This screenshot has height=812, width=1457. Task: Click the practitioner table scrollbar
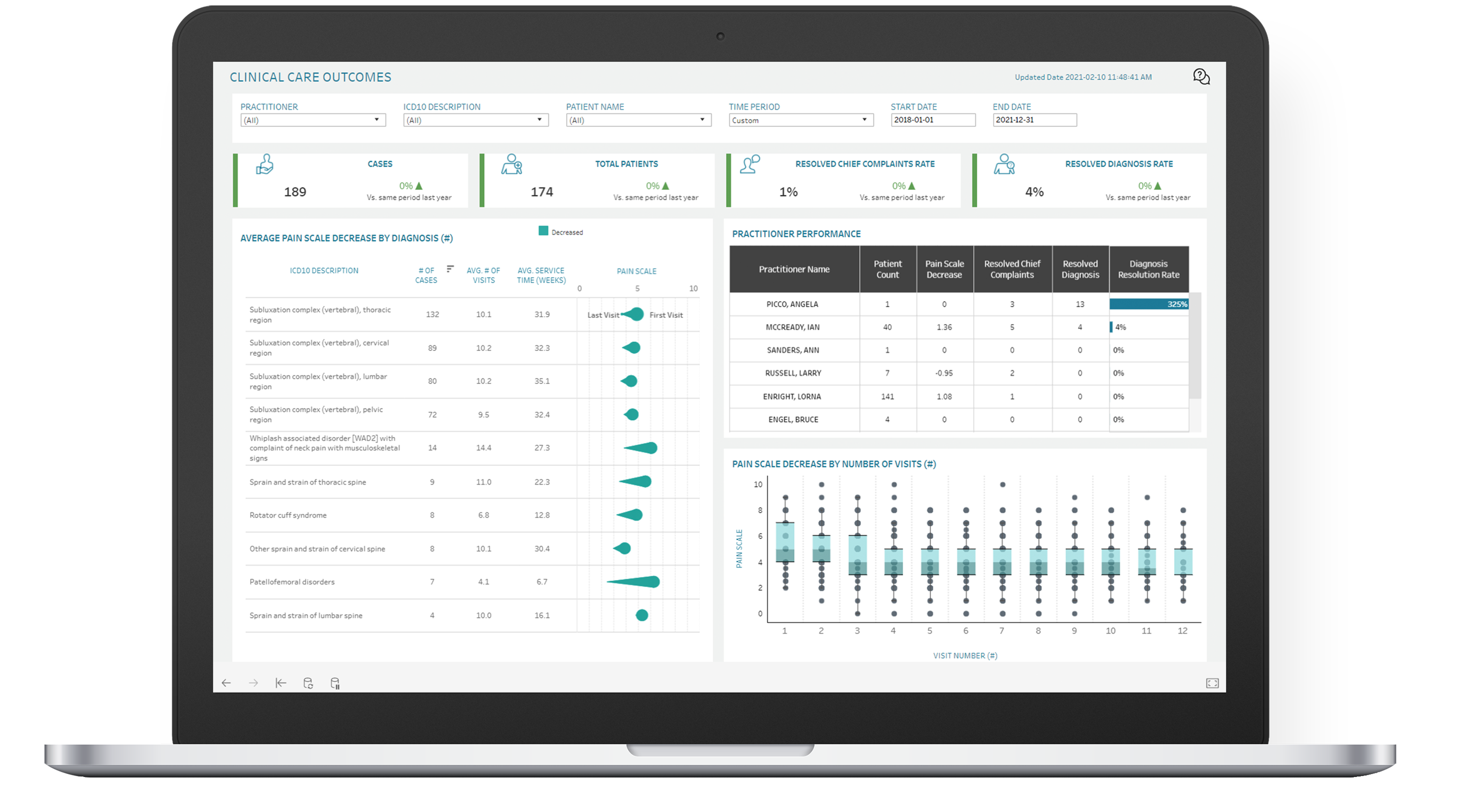click(x=1194, y=345)
